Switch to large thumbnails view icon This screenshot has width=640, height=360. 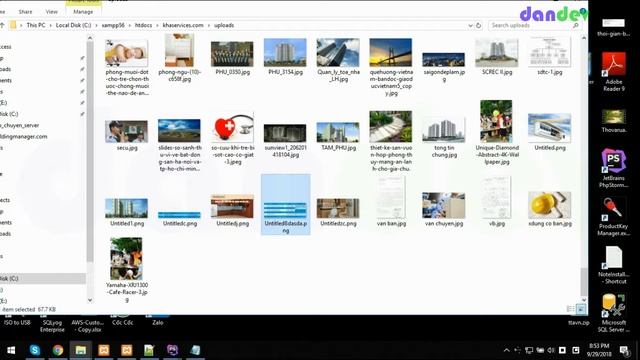[580, 309]
